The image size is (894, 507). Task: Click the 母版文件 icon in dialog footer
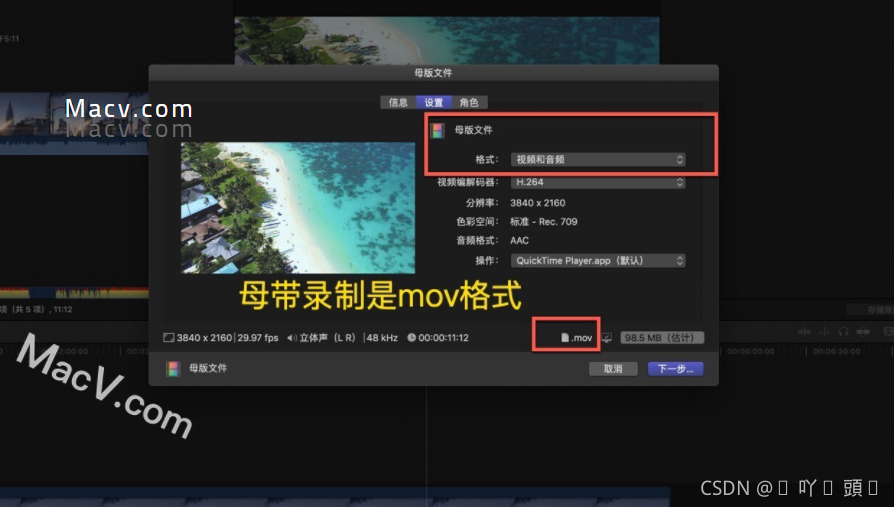coord(173,368)
